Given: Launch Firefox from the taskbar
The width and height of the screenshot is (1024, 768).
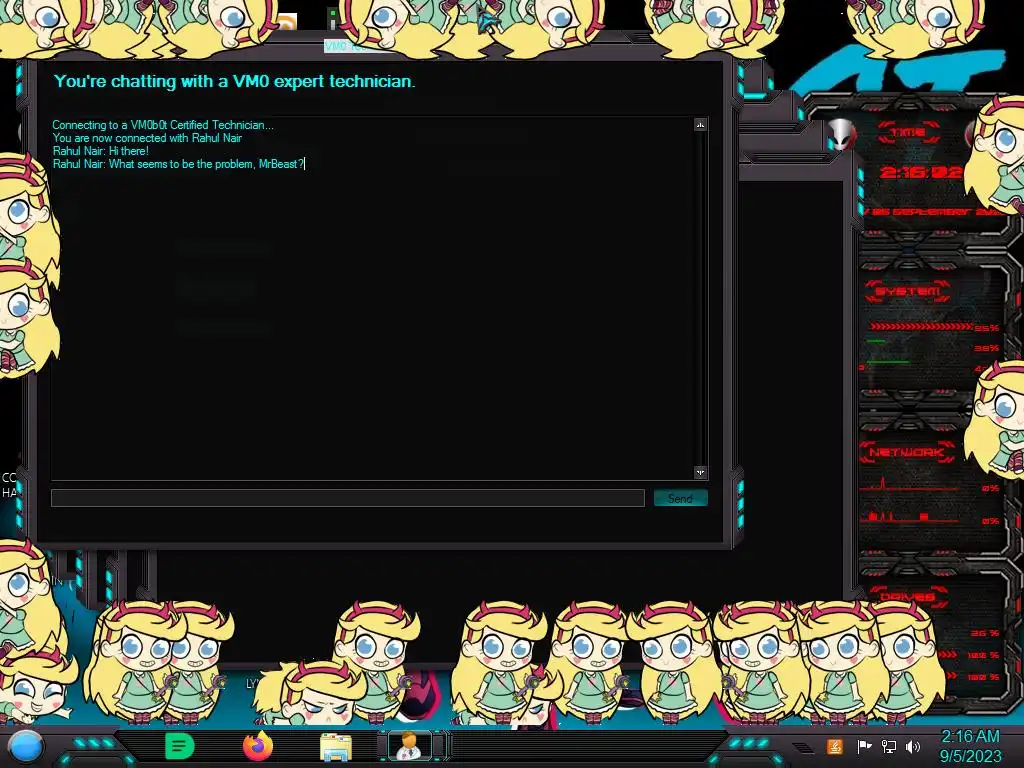Looking at the screenshot, I should 257,746.
